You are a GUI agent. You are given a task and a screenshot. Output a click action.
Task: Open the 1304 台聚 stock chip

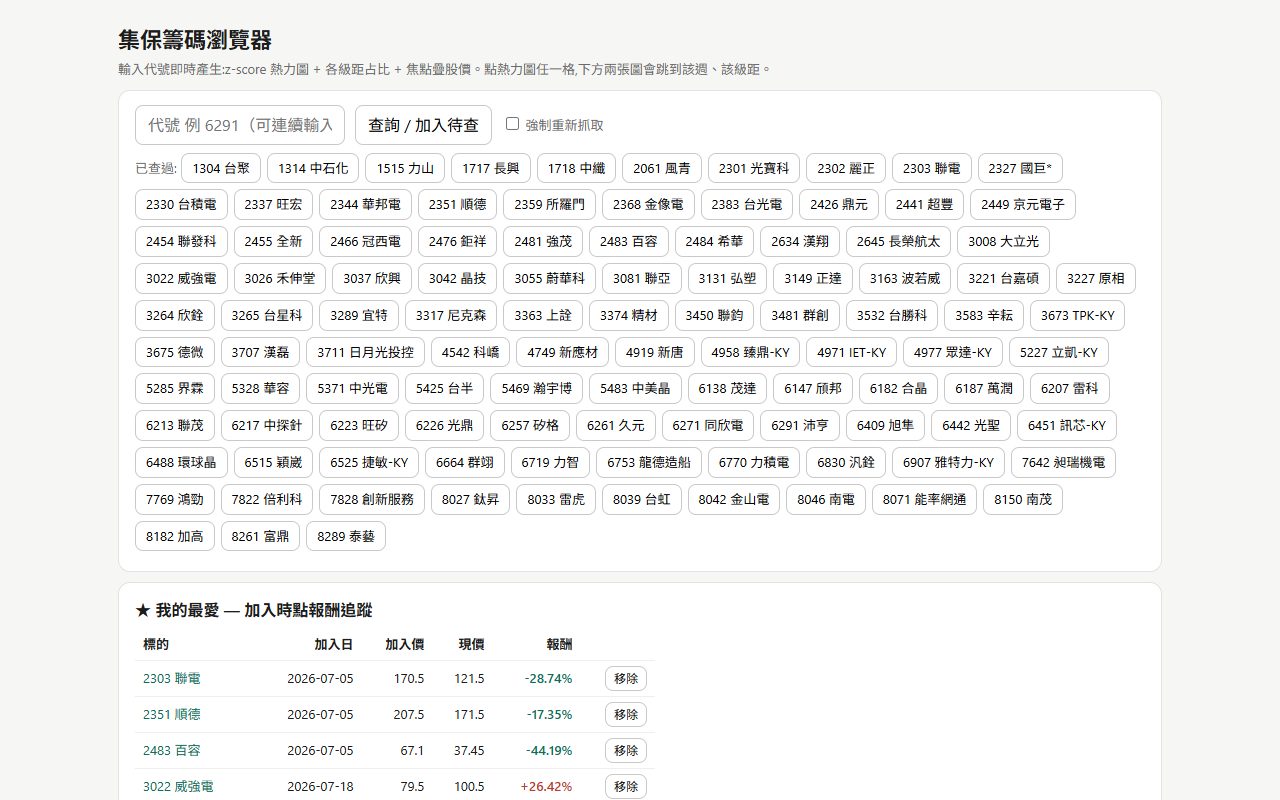(x=221, y=168)
